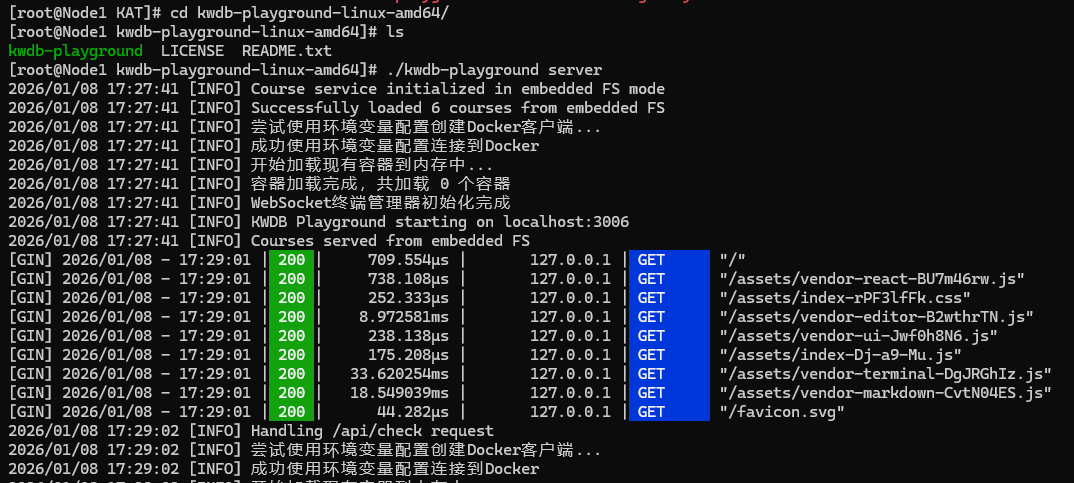Click the "/assets/vendor-terminal-DgJRGhIz.js" path
Viewport: 1074px width, 483px height.
point(886,374)
